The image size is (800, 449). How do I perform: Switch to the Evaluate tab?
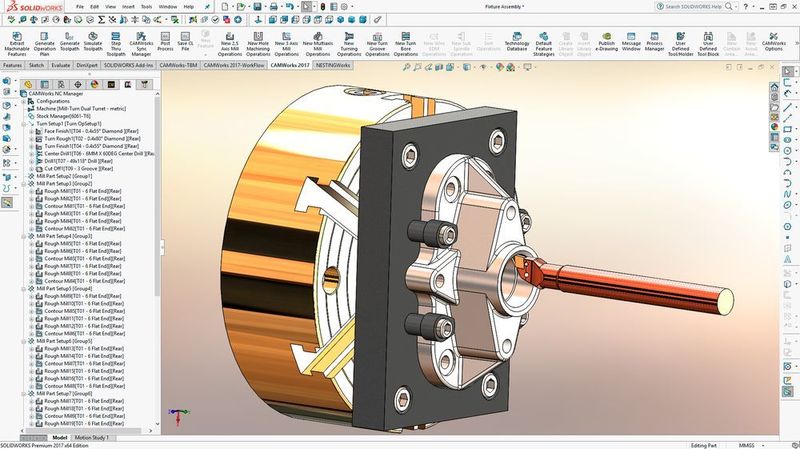click(61, 65)
